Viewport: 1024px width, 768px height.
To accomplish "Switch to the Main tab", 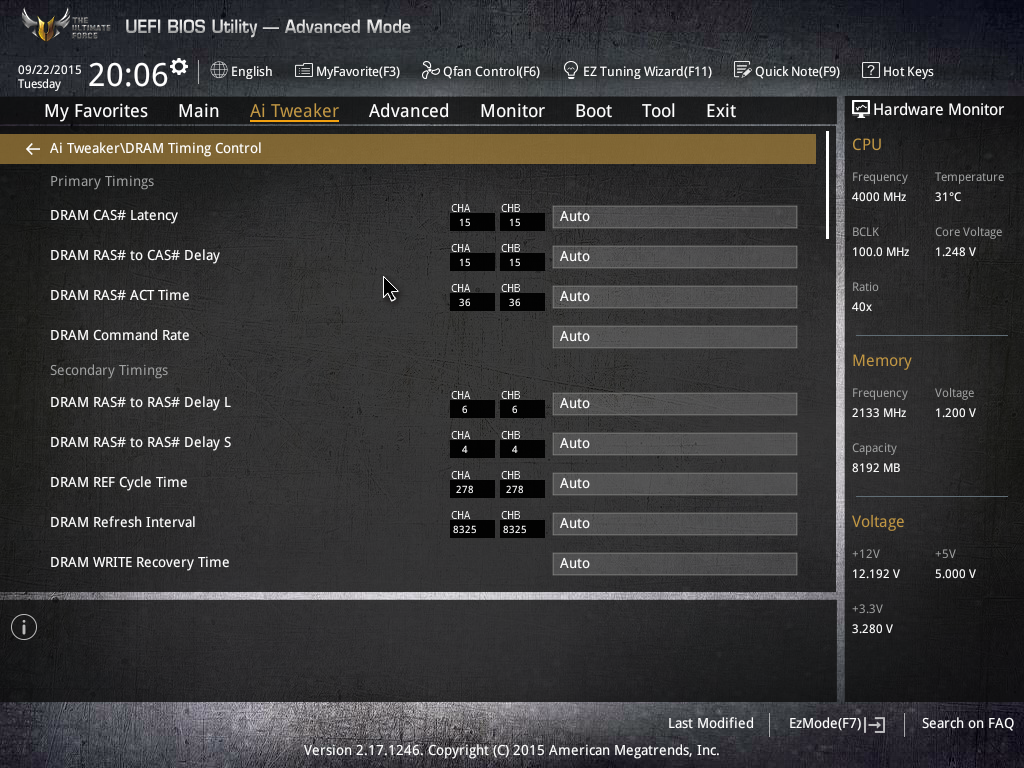I will pos(199,110).
